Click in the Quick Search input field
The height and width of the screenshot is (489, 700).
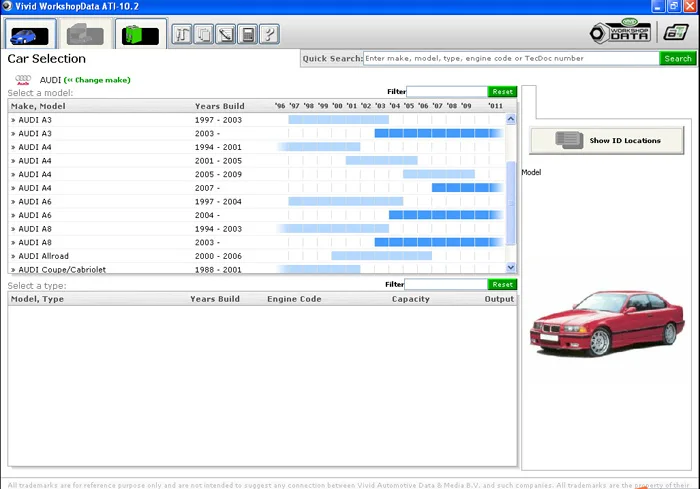point(511,59)
